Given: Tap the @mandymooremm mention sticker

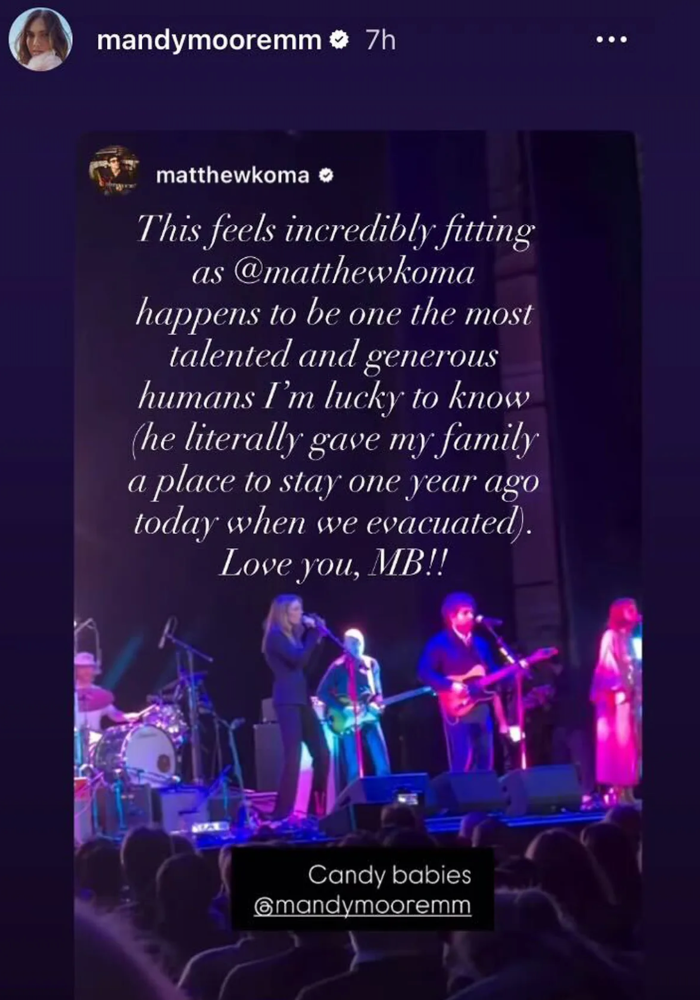Looking at the screenshot, I should [362, 906].
